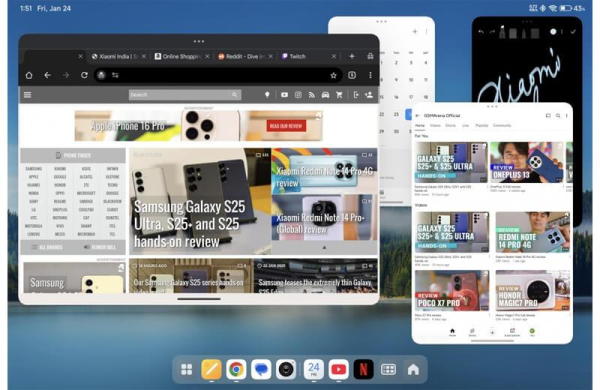Image resolution: width=600 pixels, height=390 pixels.
Task: Click the RSS feed icon on GSMArena
Action: click(312, 95)
